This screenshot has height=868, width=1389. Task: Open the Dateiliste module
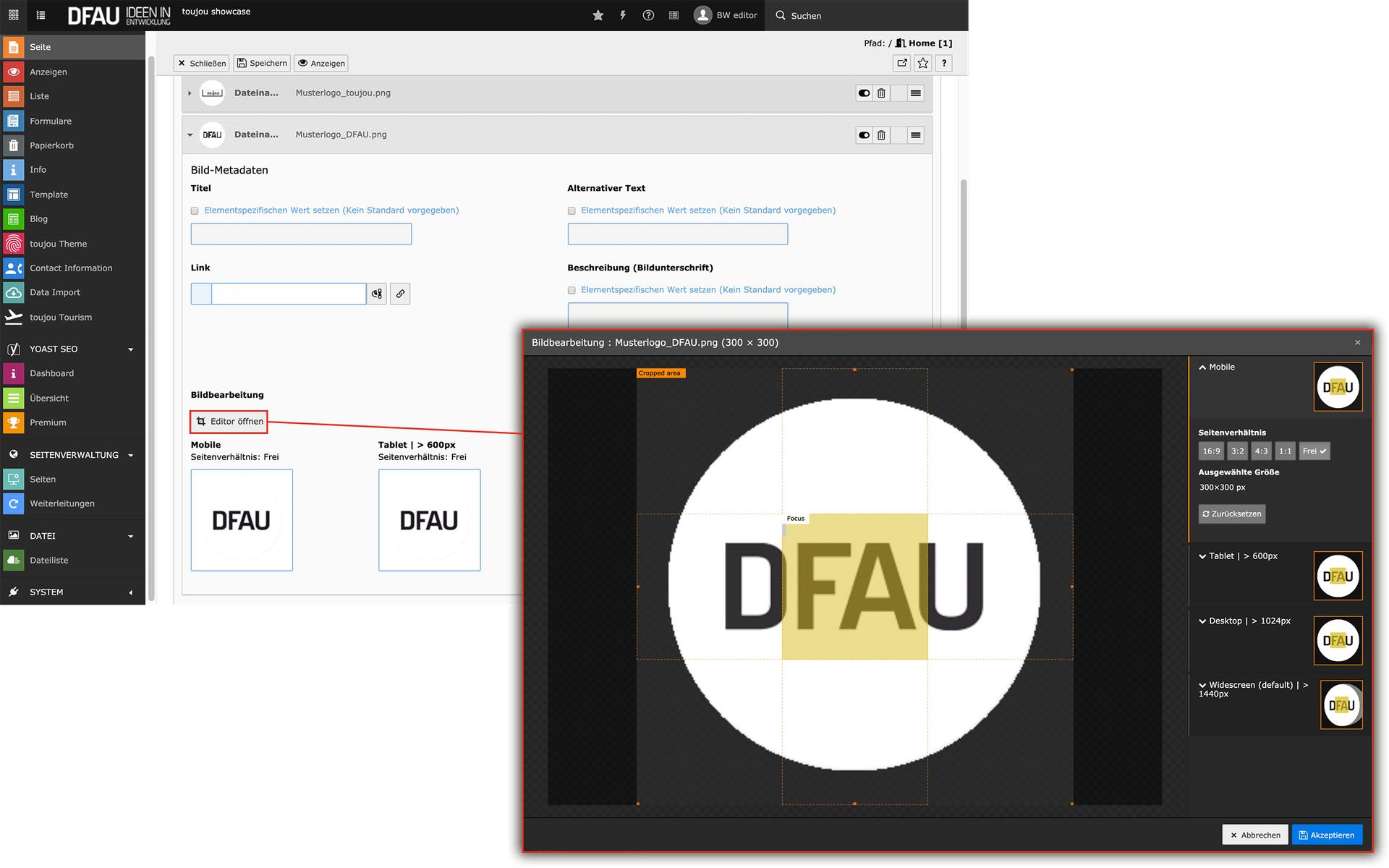click(x=49, y=561)
